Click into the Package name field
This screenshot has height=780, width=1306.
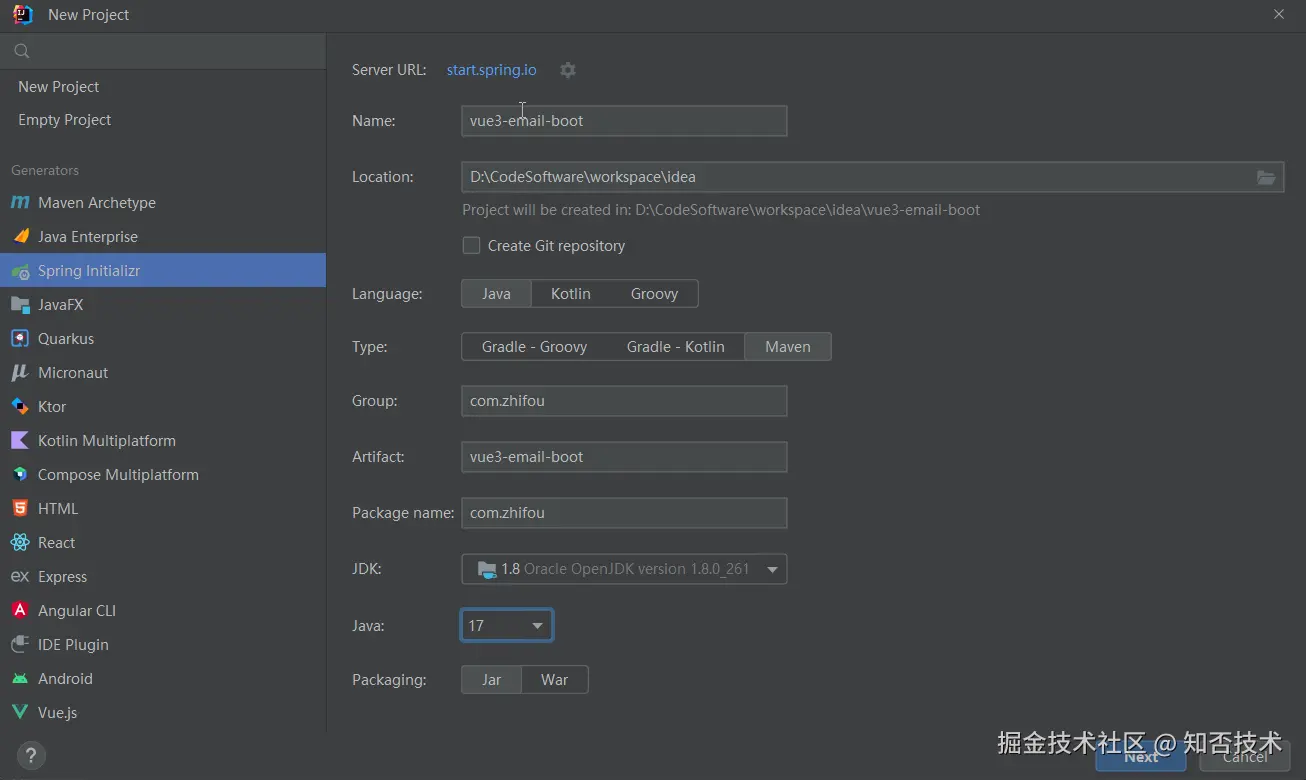coord(624,513)
